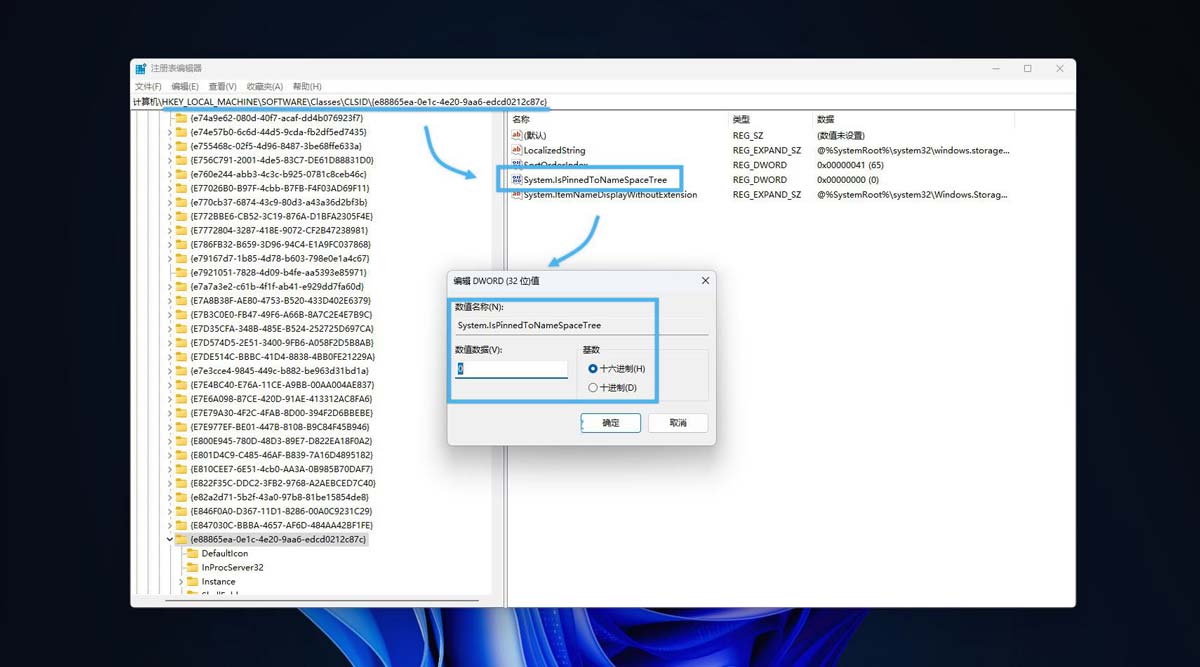Expand the Instance subkey chevron
This screenshot has width=1200, height=667.
click(180, 581)
